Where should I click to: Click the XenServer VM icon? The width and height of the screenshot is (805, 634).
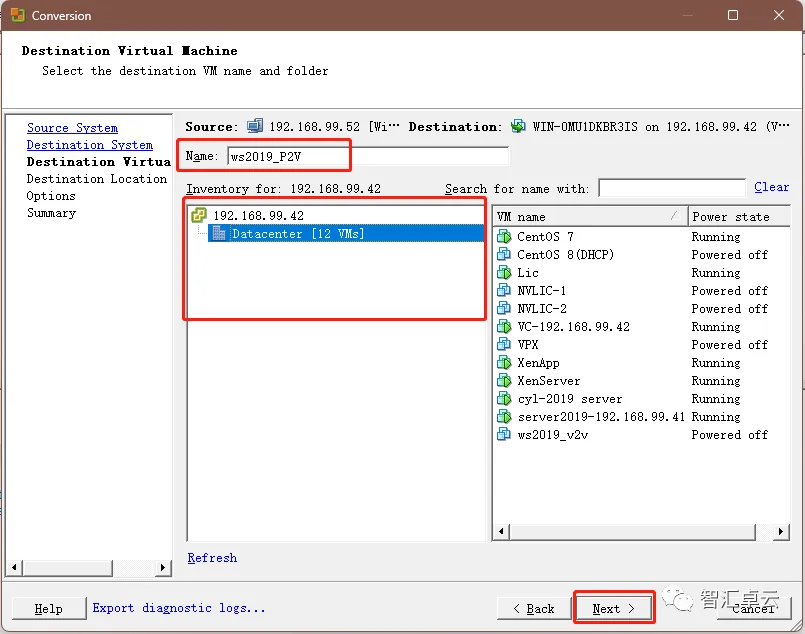(x=504, y=381)
